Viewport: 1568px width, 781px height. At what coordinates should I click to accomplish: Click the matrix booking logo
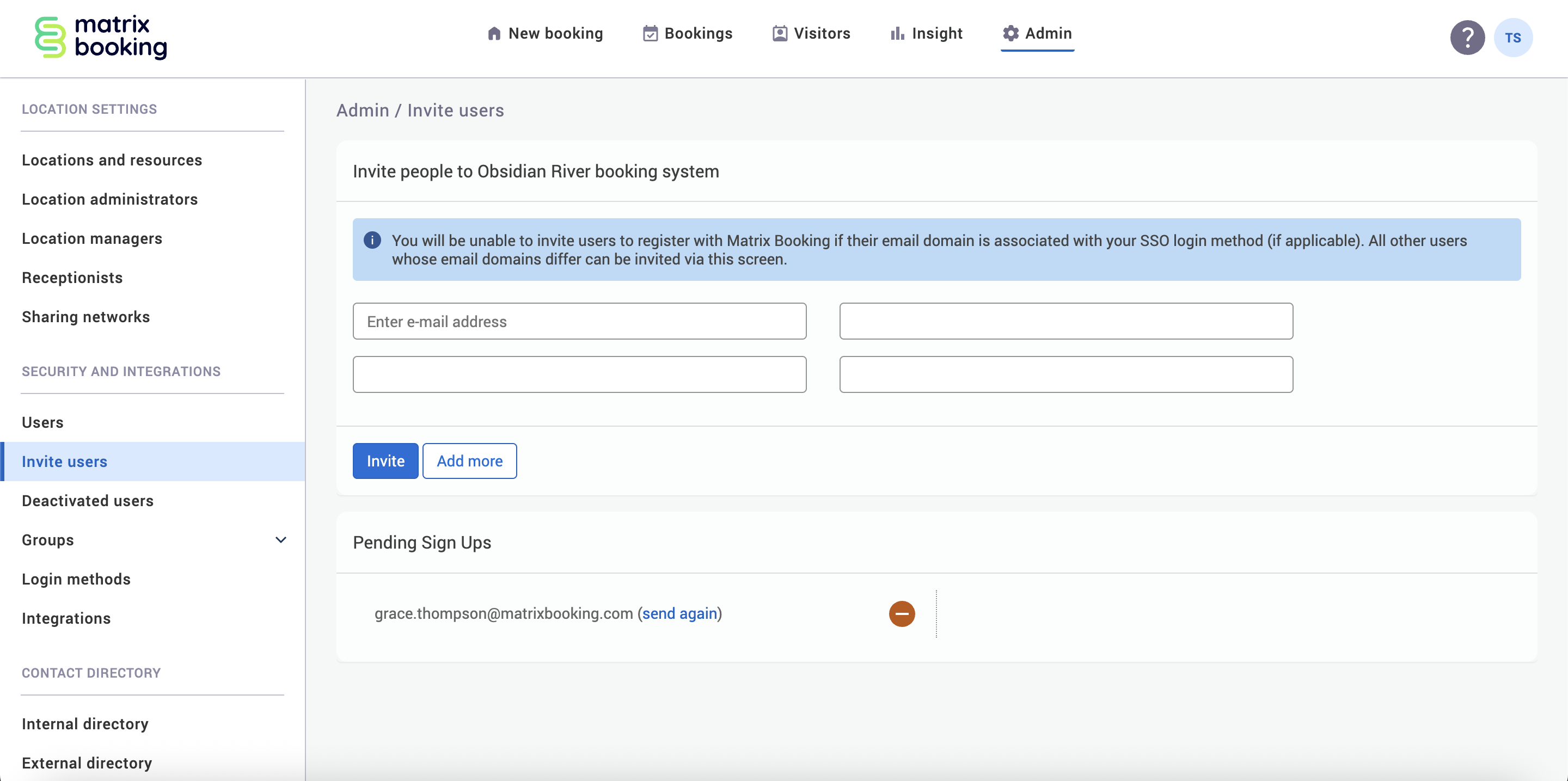click(x=100, y=38)
